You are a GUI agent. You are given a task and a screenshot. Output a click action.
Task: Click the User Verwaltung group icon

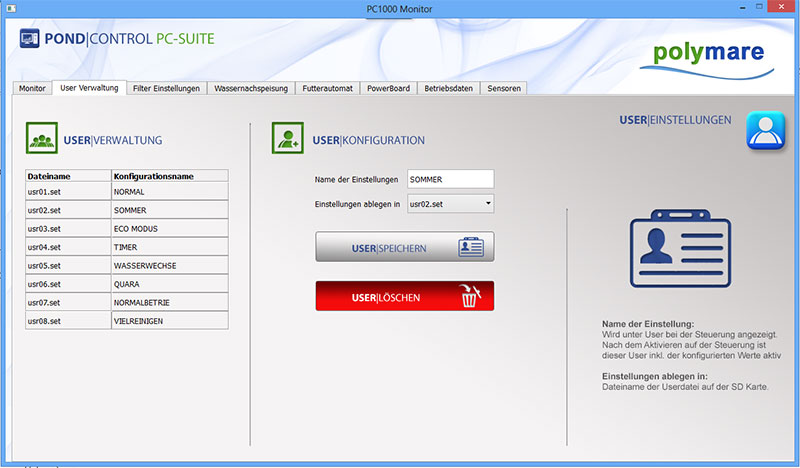[x=41, y=140]
